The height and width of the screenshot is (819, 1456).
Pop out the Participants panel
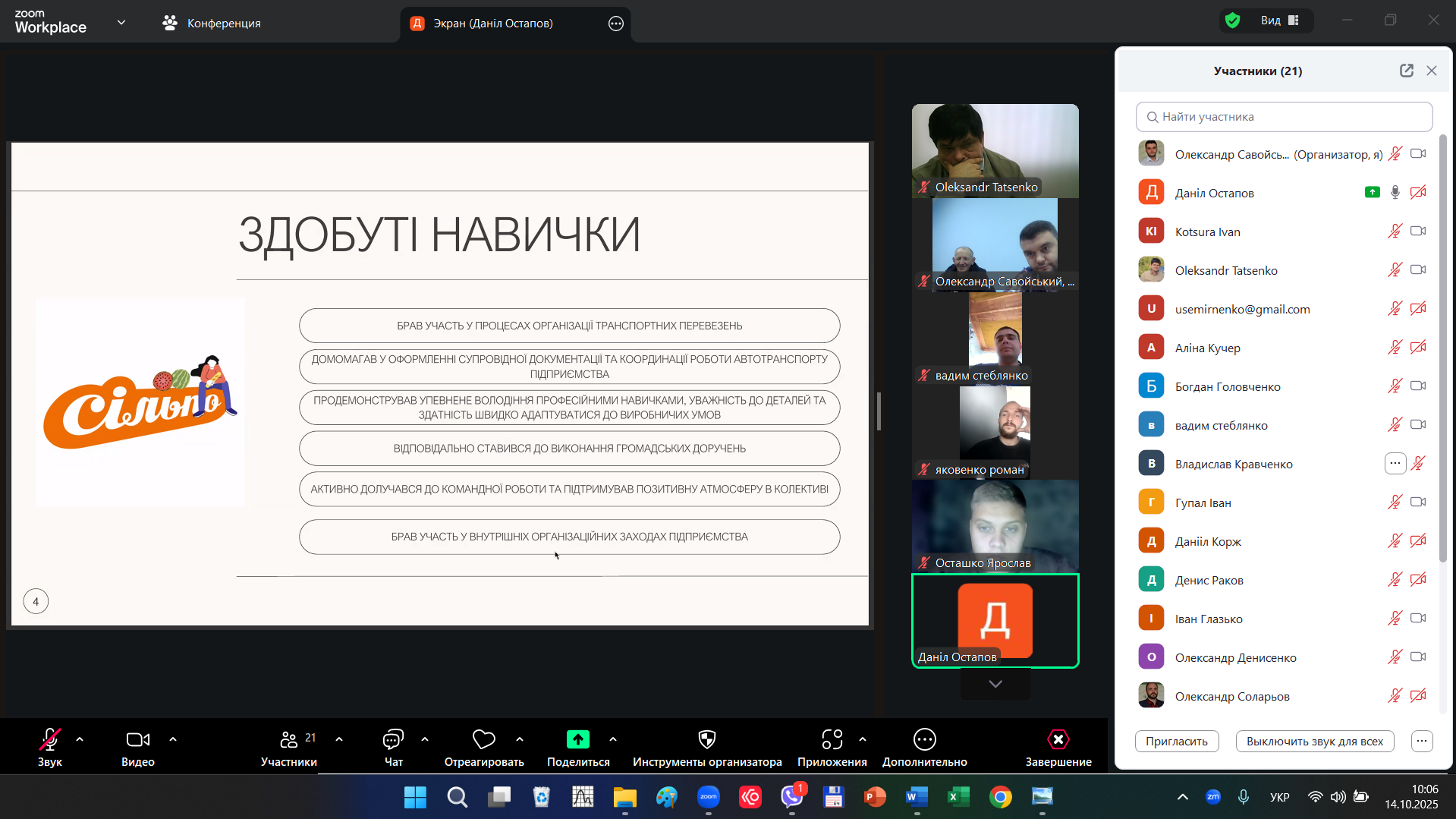[1406, 71]
